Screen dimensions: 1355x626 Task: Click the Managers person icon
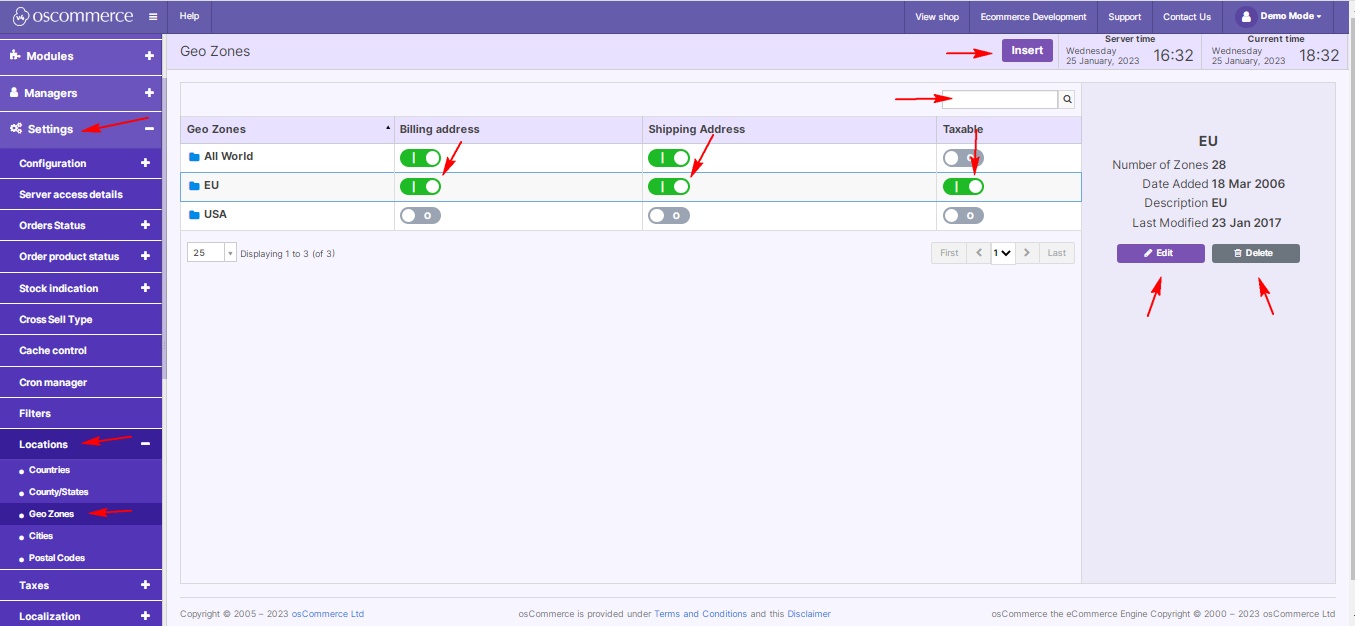coord(14,93)
